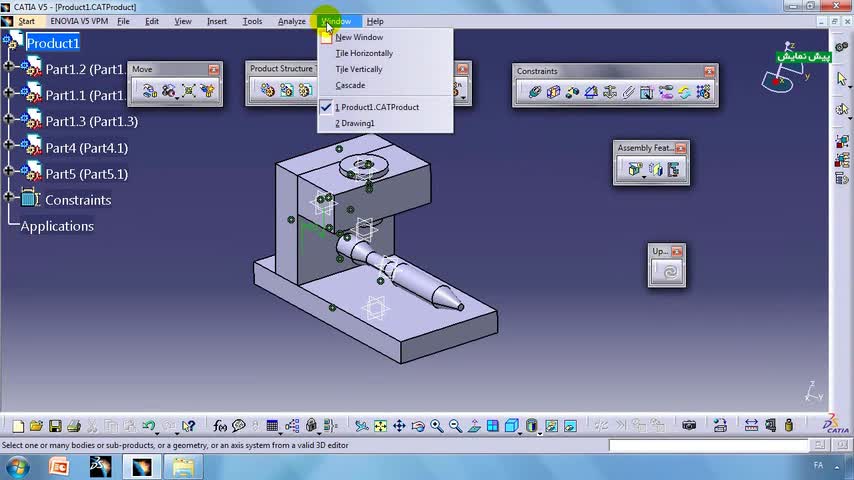Open the Undo history dropdown arrow
854x480 pixels.
pos(157,434)
